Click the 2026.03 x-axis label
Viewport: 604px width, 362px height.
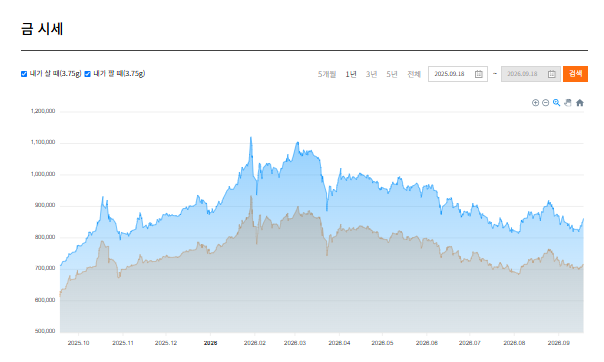click(295, 343)
